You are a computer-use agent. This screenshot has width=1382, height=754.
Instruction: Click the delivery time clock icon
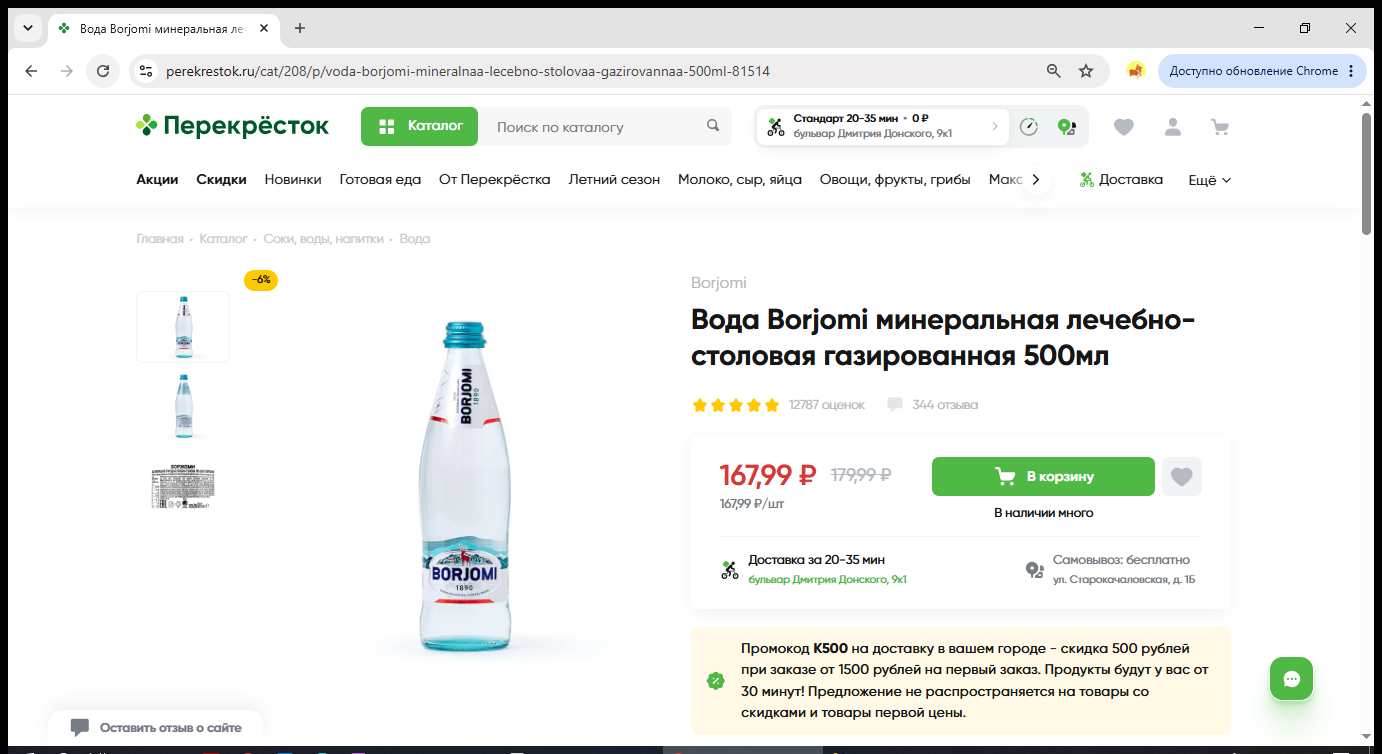[x=1029, y=127]
